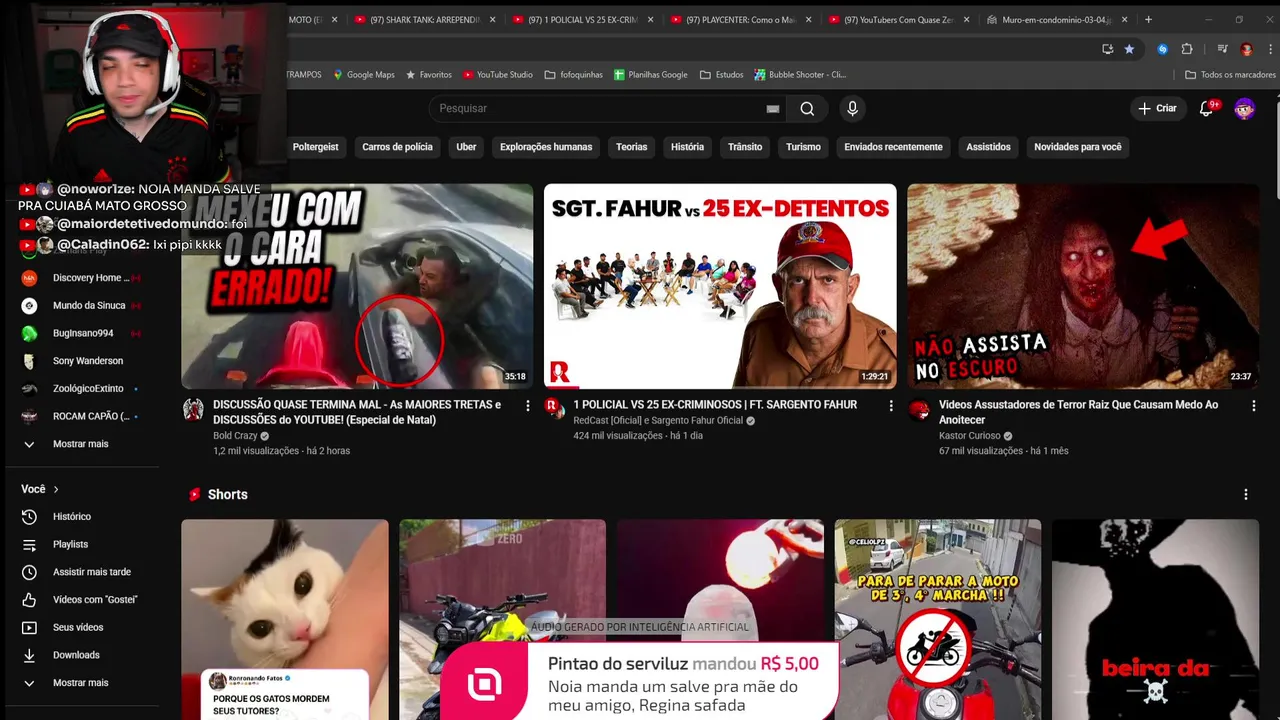Open the options menu for the DISCUSSÃO QUASE TERMINA MAL video
1280x720 pixels.
(528, 405)
